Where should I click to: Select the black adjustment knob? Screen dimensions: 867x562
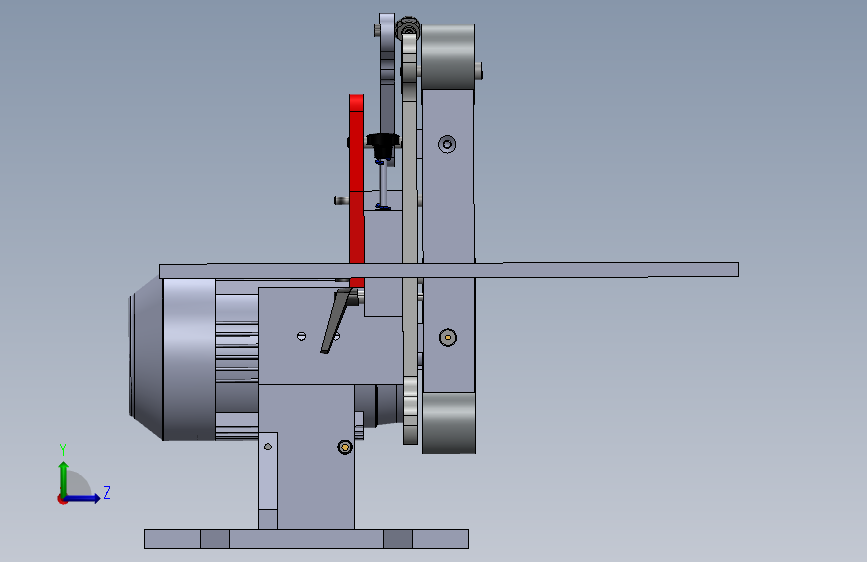point(383,145)
